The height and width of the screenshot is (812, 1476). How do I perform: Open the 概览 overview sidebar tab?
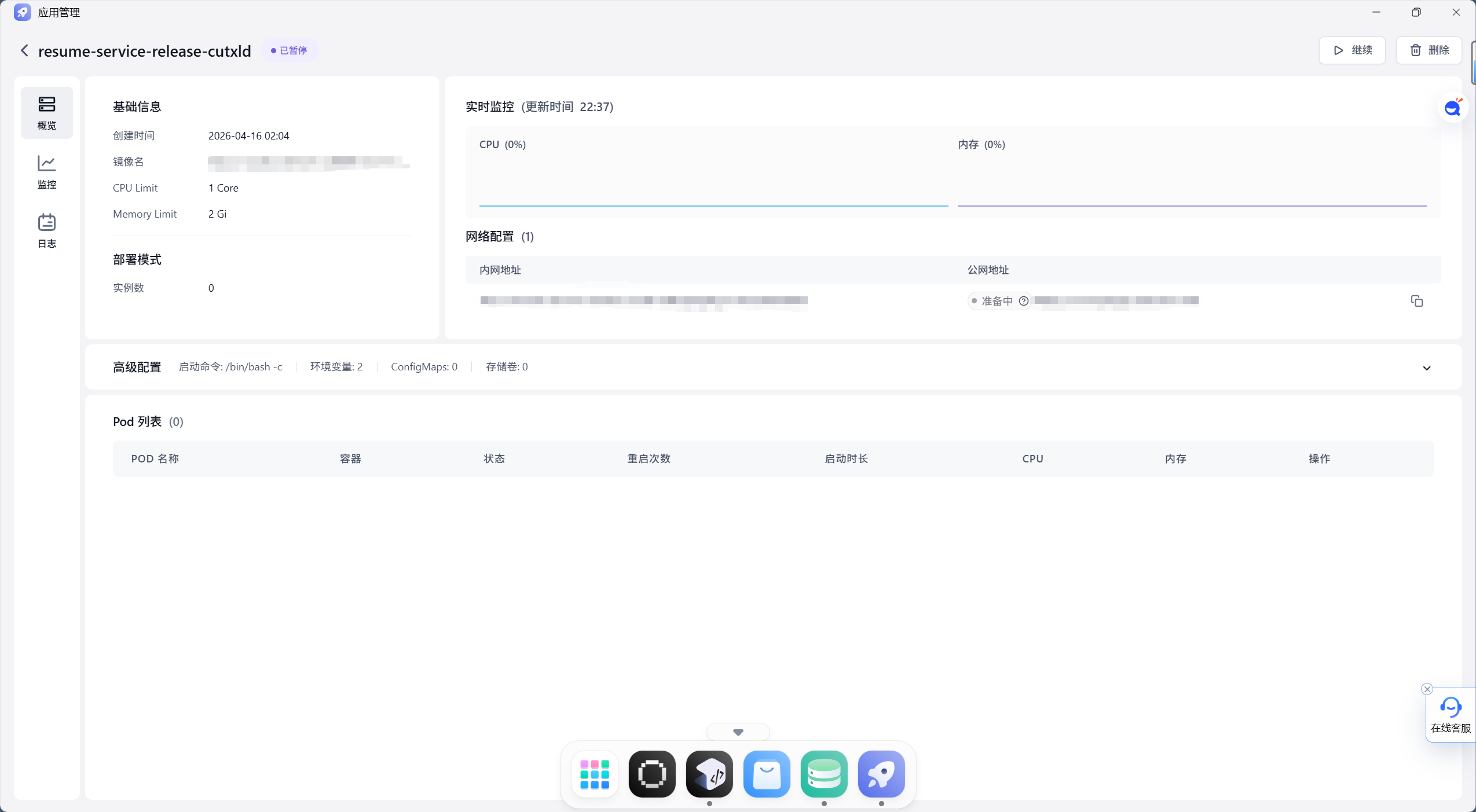coord(47,113)
